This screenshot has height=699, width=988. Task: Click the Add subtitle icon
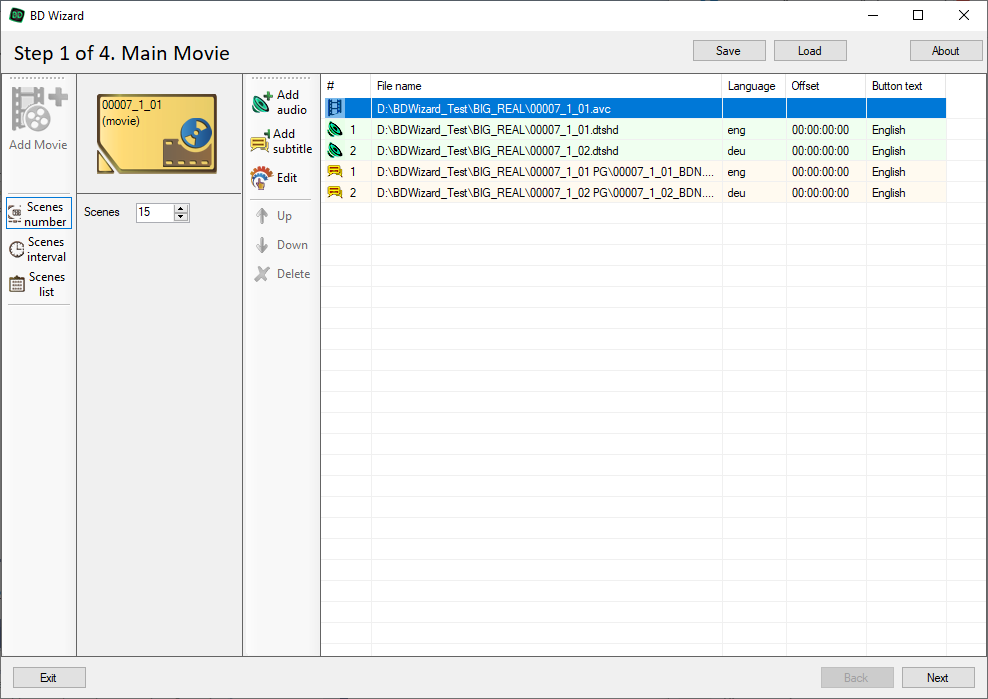260,141
